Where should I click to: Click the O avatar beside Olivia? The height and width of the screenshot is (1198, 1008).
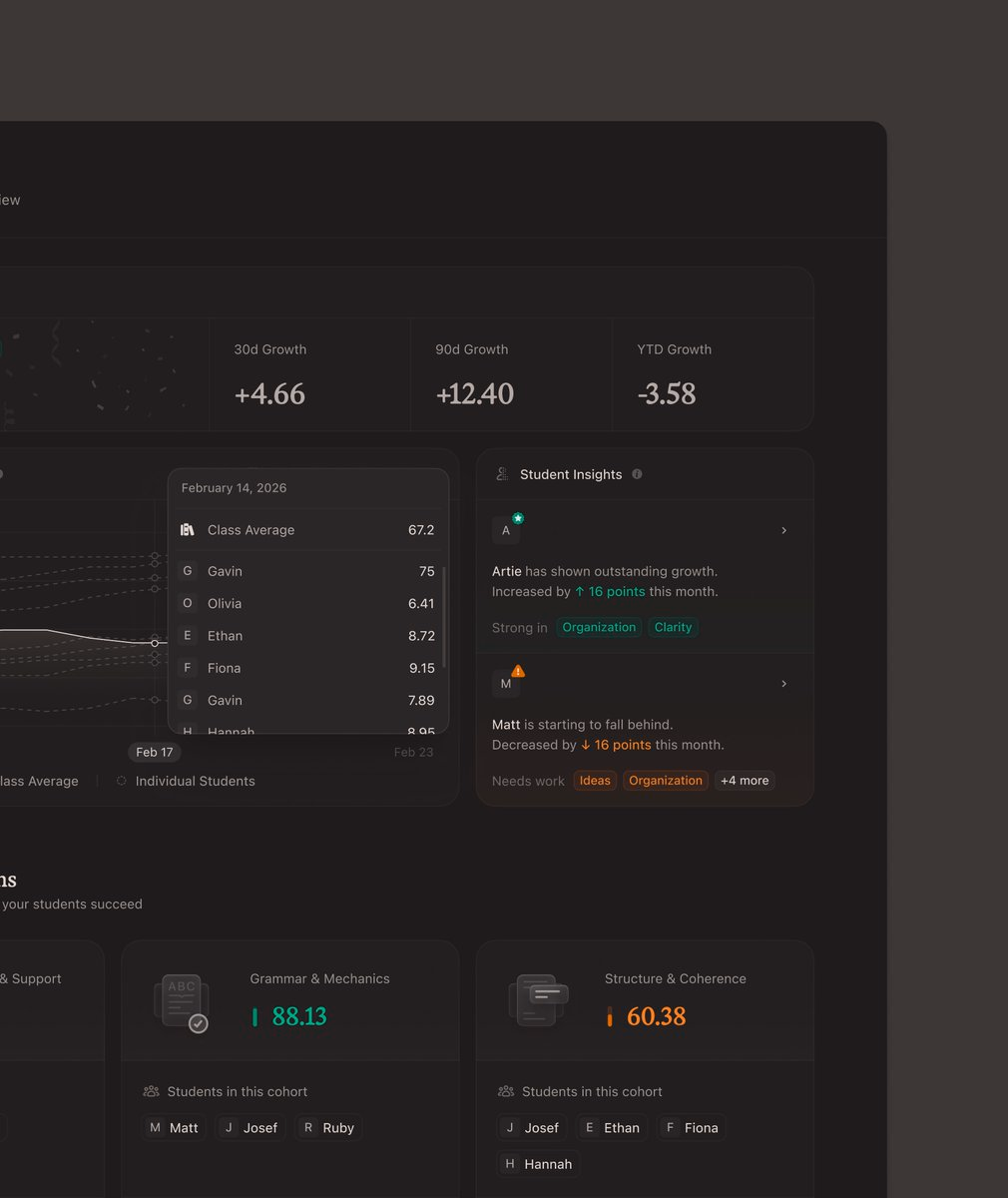pos(187,603)
